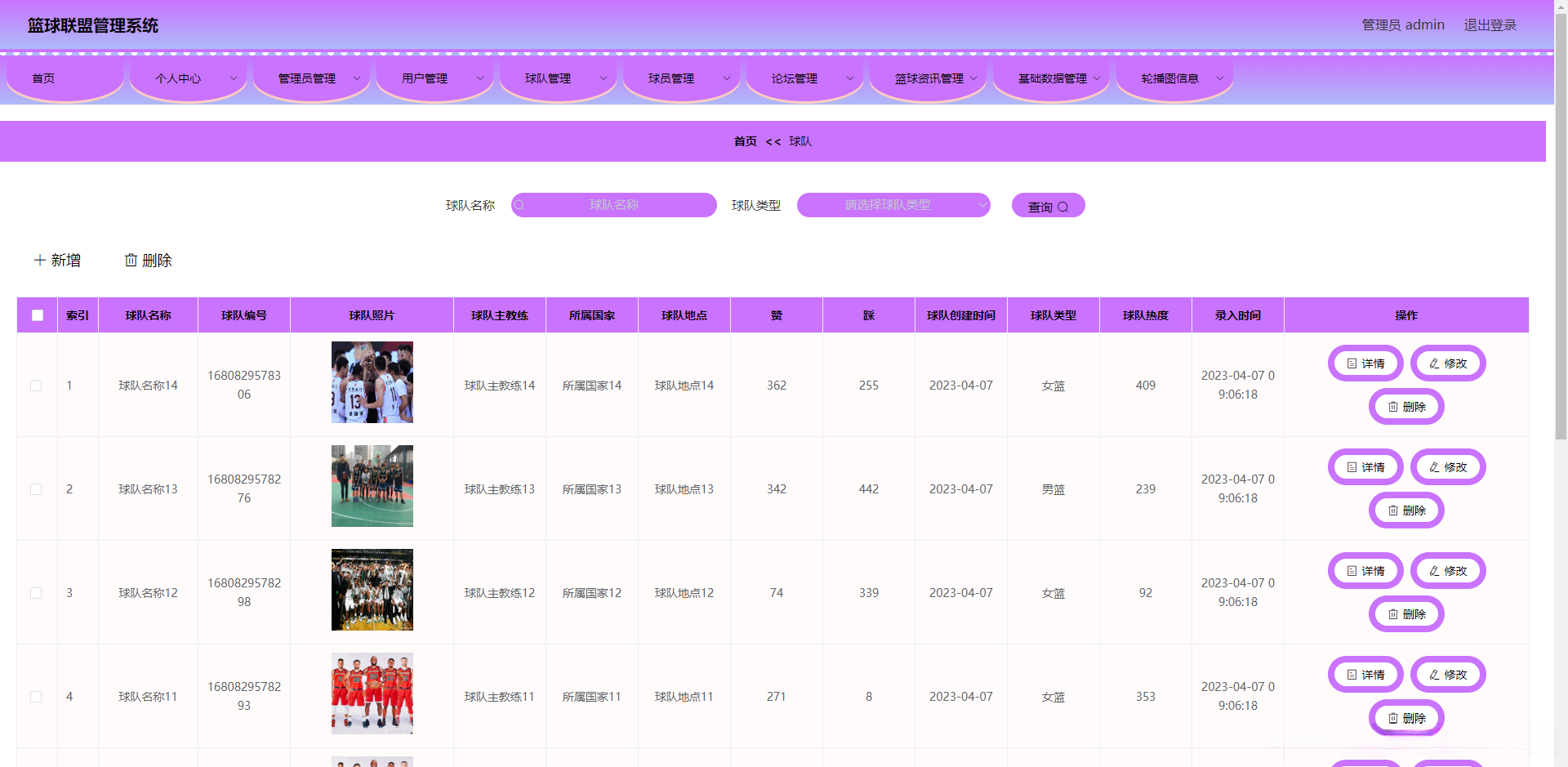Click the 所属国家13 cell
Image resolution: width=1568 pixels, height=767 pixels.
coord(592,489)
